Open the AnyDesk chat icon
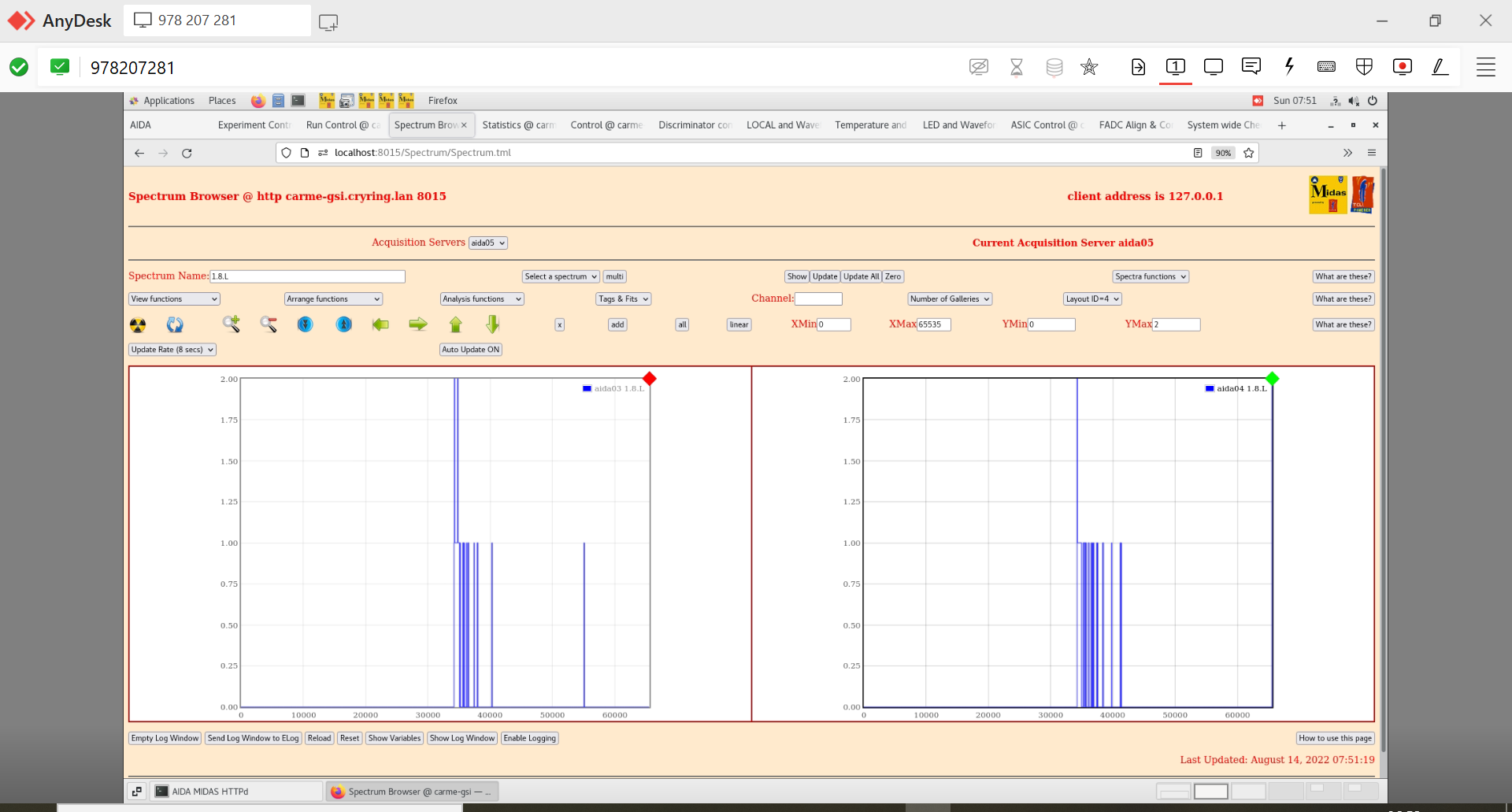This screenshot has height=812, width=1512. point(1251,67)
